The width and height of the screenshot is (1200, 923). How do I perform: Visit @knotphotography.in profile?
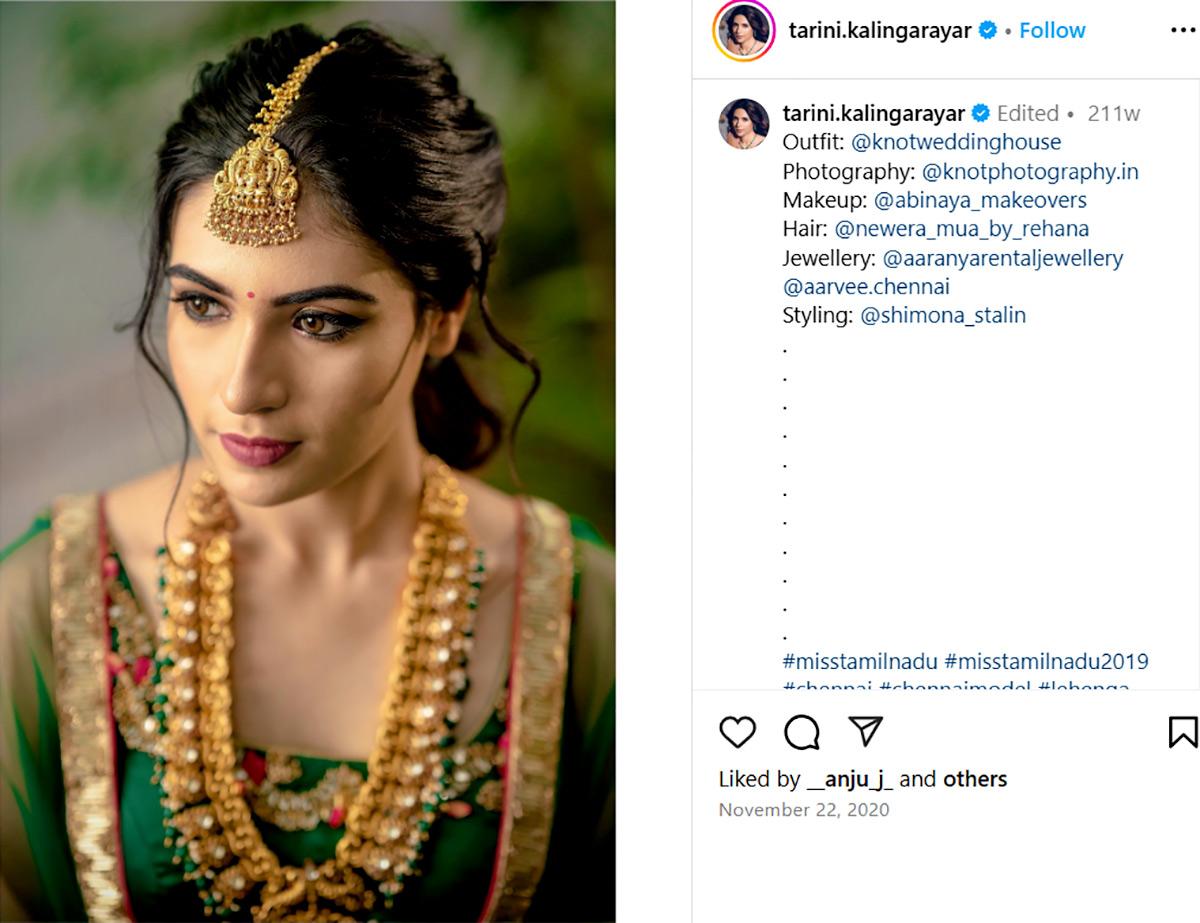(x=1030, y=171)
